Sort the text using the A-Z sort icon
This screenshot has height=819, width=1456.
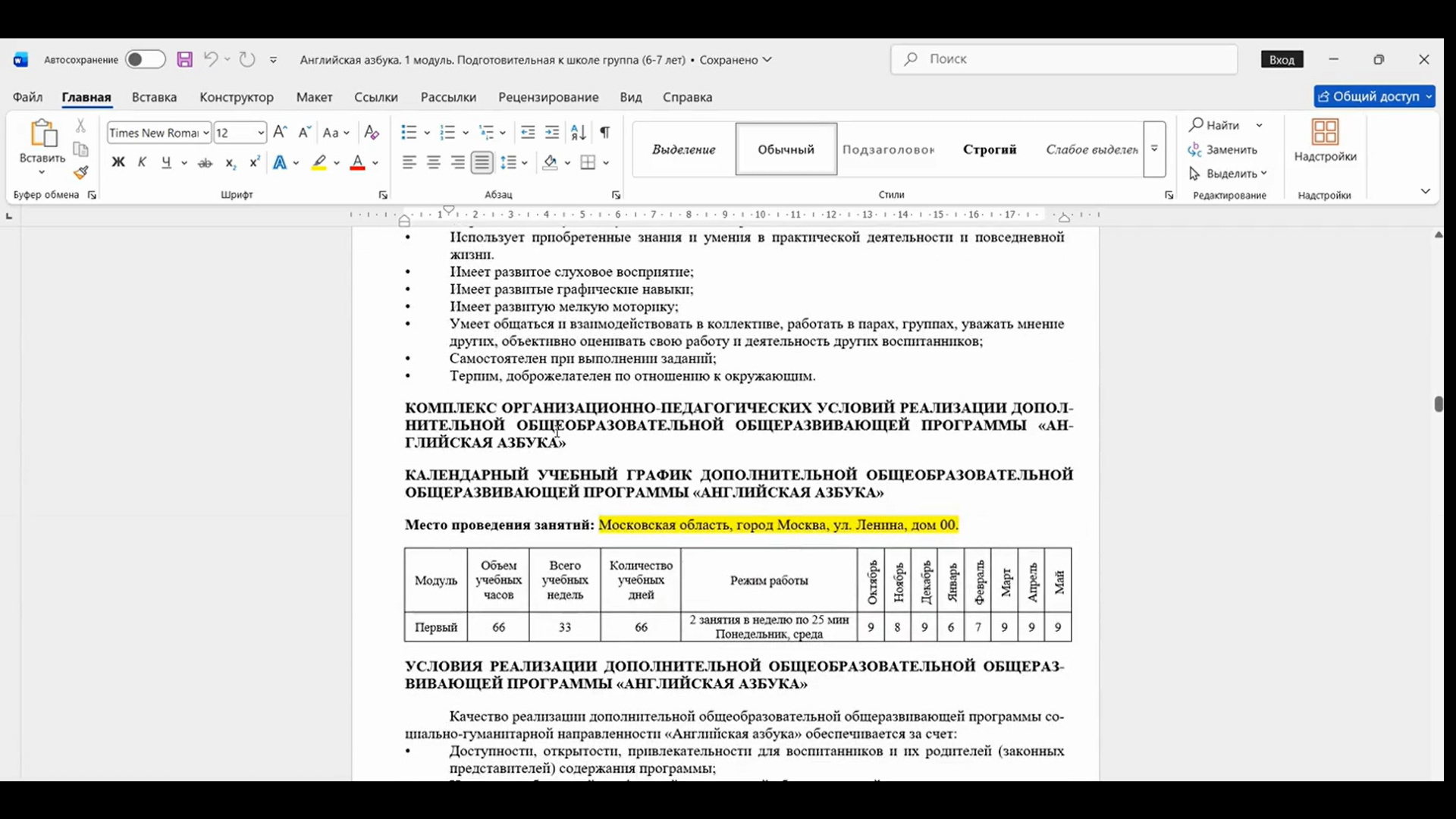tap(579, 133)
